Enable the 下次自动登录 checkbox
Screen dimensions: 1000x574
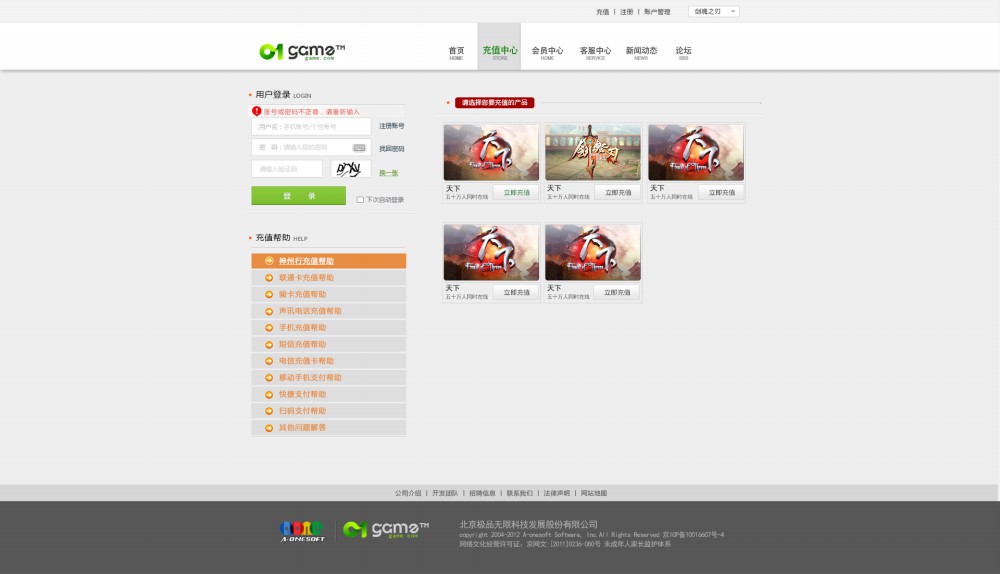coord(360,200)
